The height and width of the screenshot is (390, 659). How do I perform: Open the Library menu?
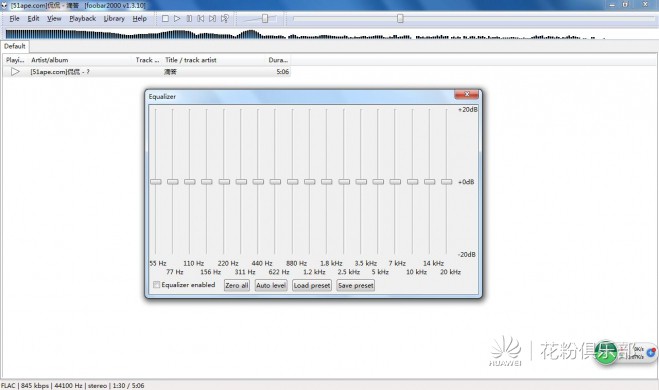tap(114, 18)
